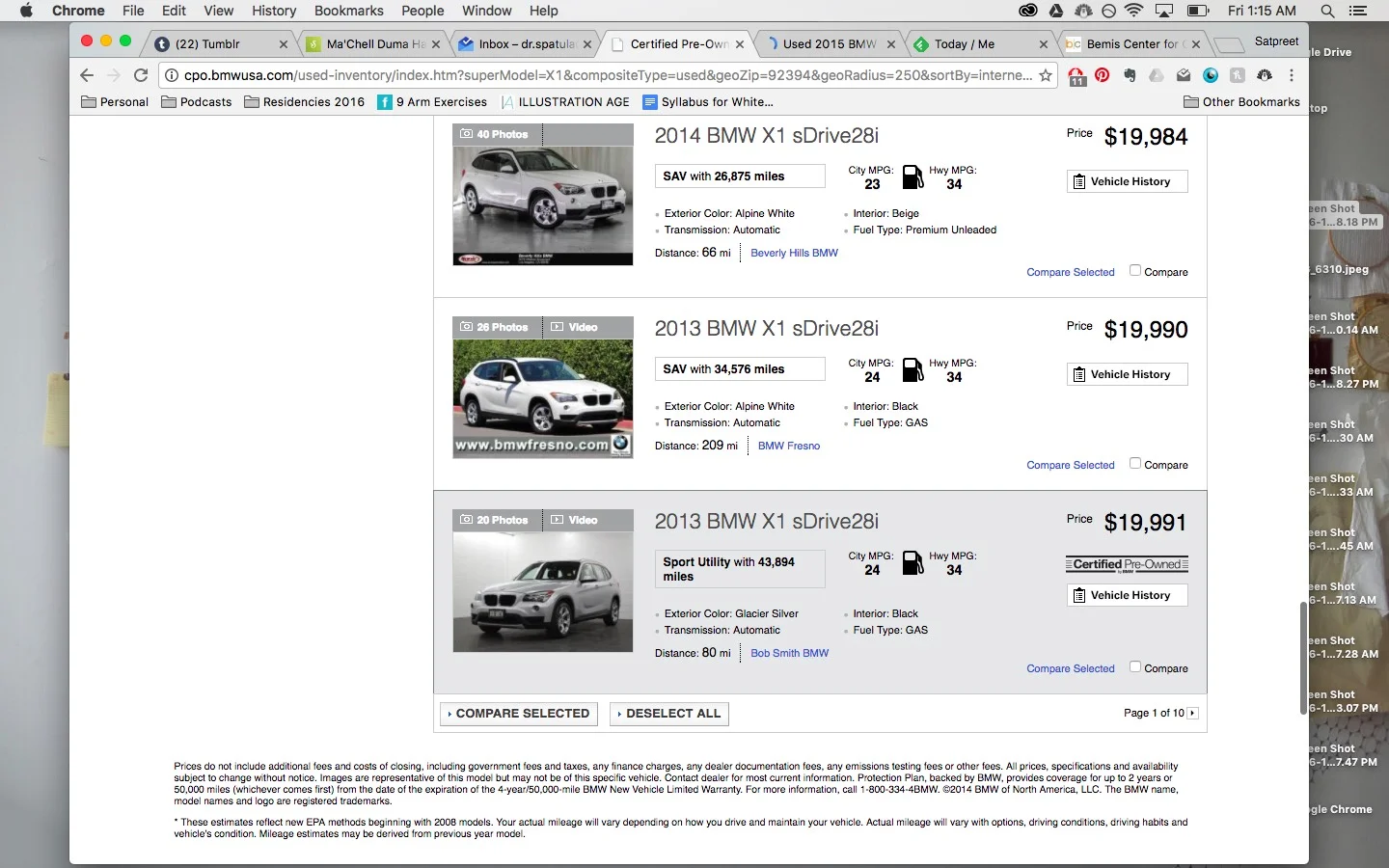Open the gray h extension icon
This screenshot has height=868, width=1389.
1238,75
